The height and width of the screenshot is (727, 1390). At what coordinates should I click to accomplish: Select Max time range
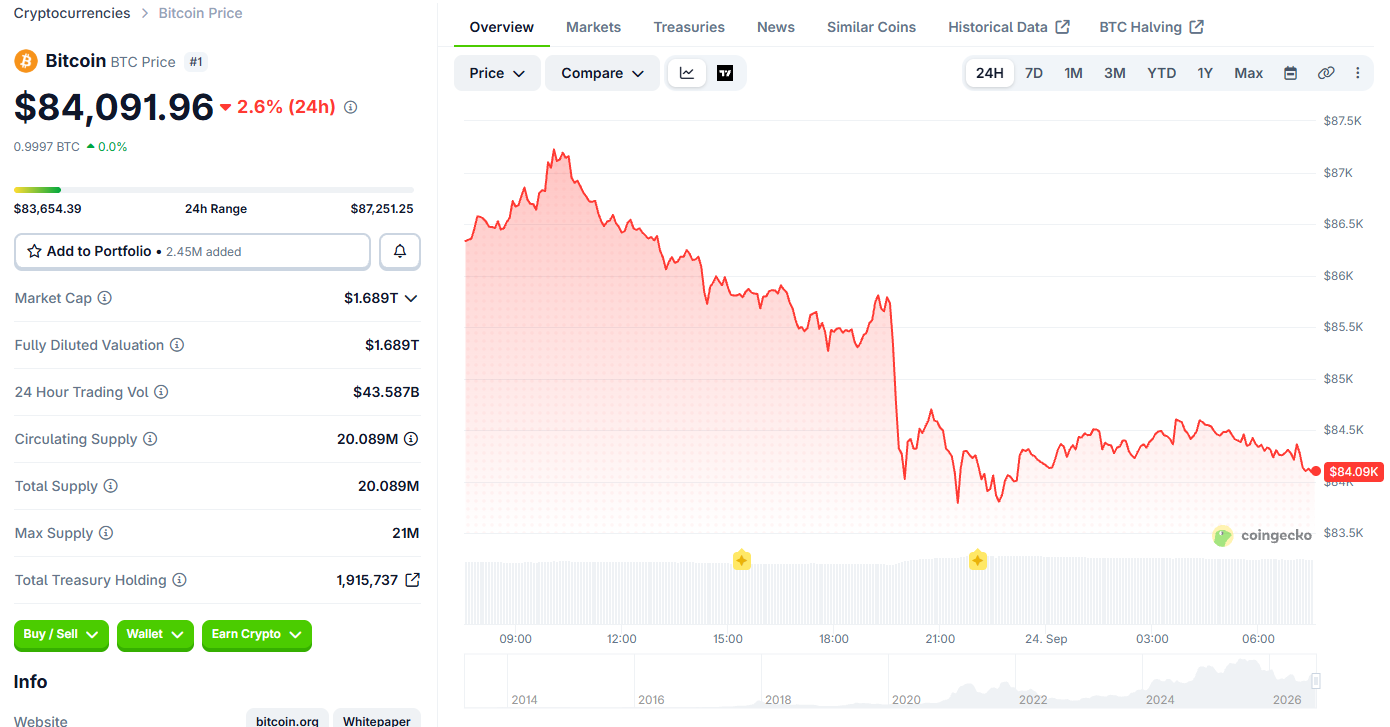point(1249,73)
